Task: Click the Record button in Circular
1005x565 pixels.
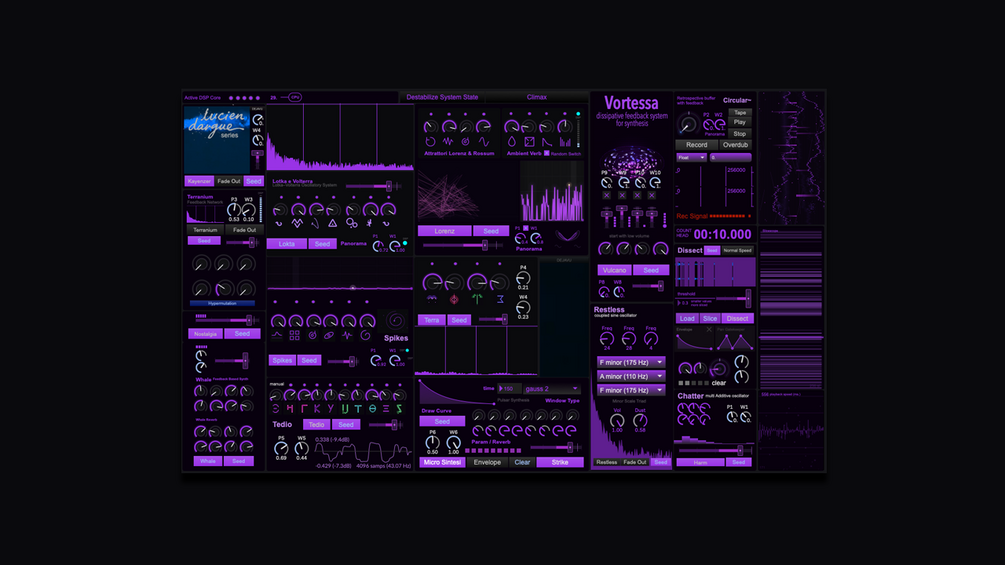Action: click(x=697, y=145)
